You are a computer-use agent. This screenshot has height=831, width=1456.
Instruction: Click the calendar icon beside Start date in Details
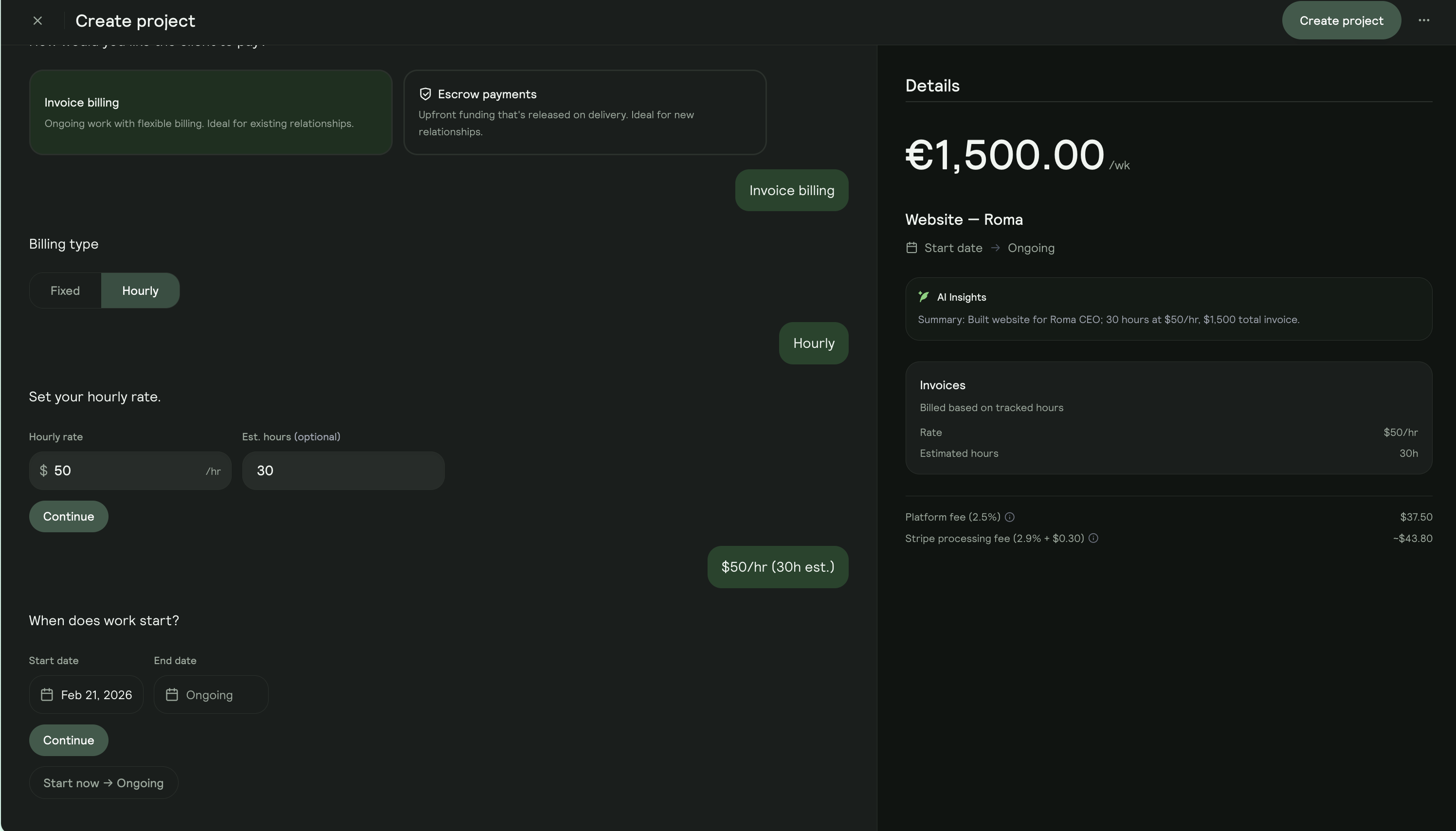pyautogui.click(x=911, y=247)
